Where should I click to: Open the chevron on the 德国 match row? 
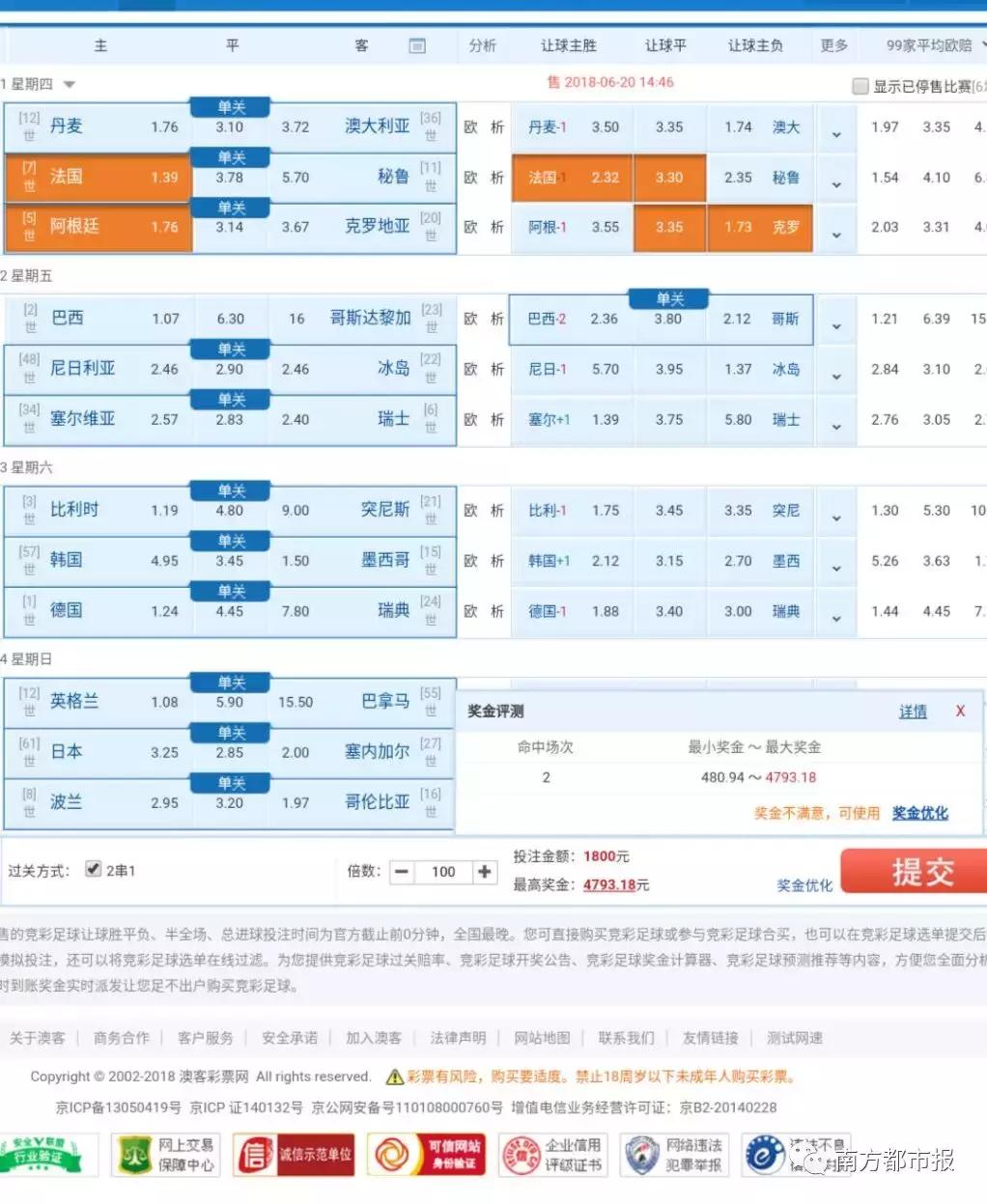click(835, 615)
